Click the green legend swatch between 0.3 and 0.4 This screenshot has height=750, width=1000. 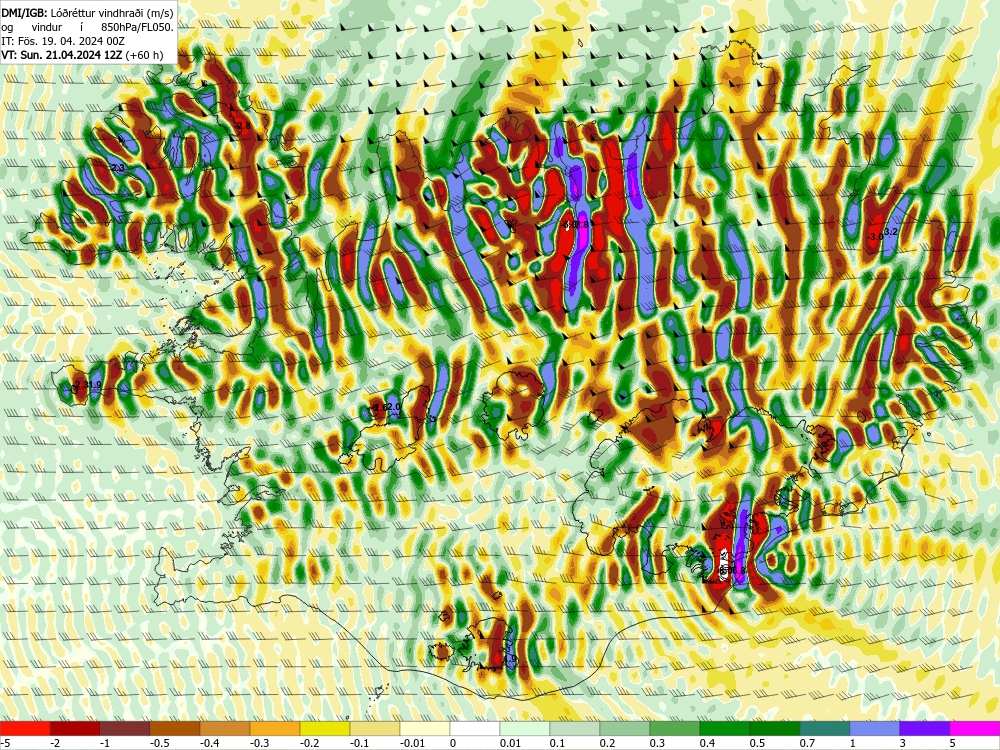coord(675,728)
